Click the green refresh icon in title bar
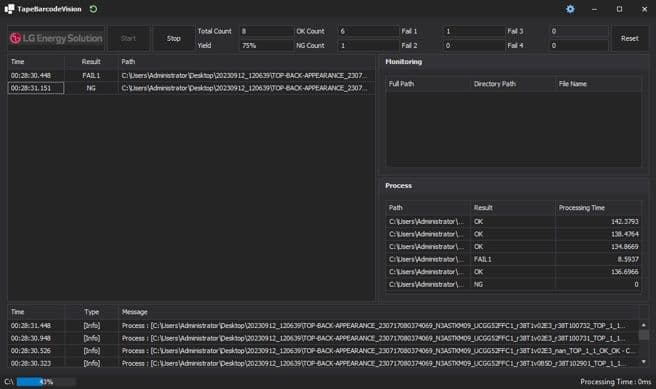The image size is (656, 389). pos(93,9)
